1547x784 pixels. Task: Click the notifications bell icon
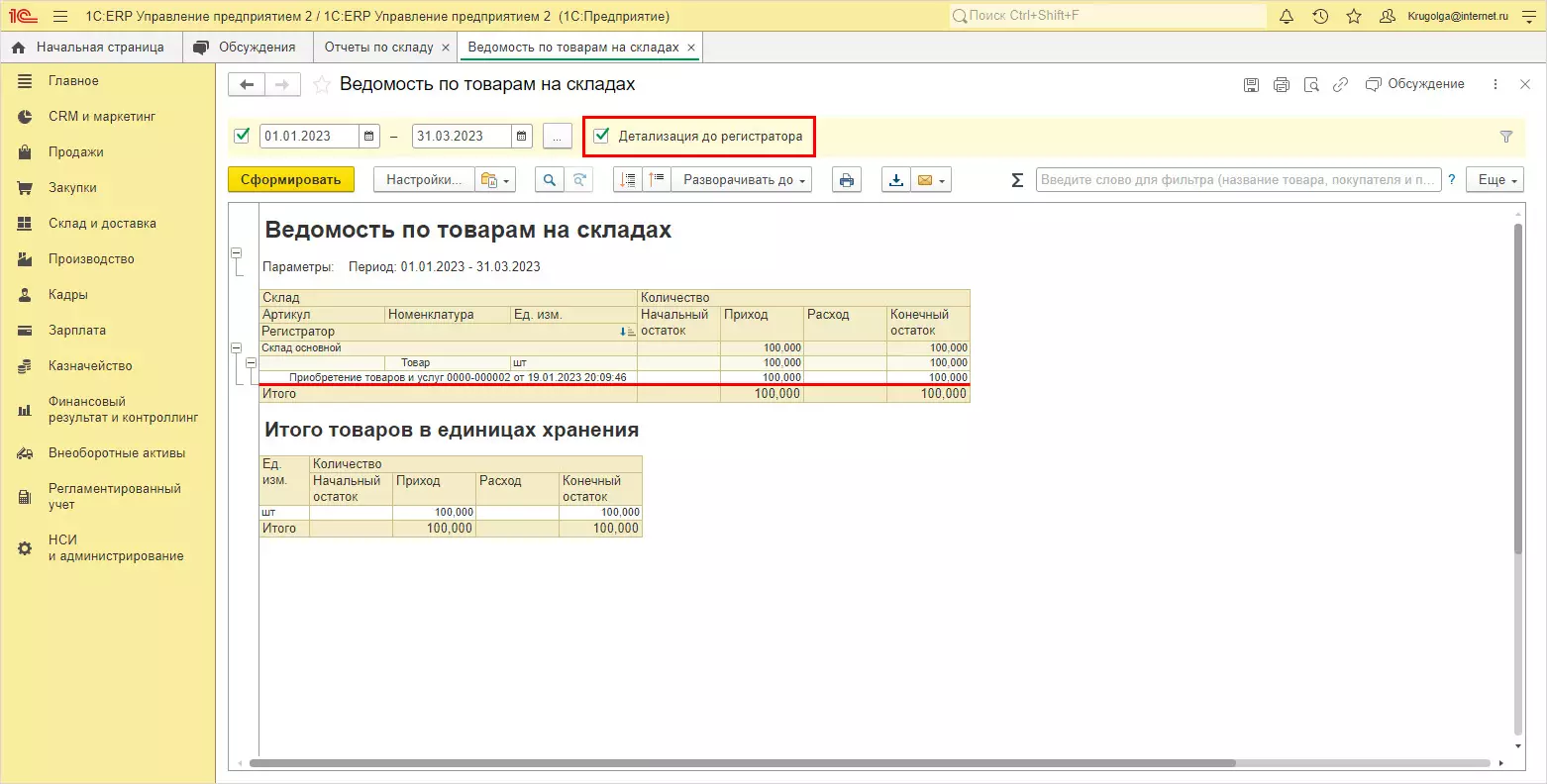pos(1287,17)
